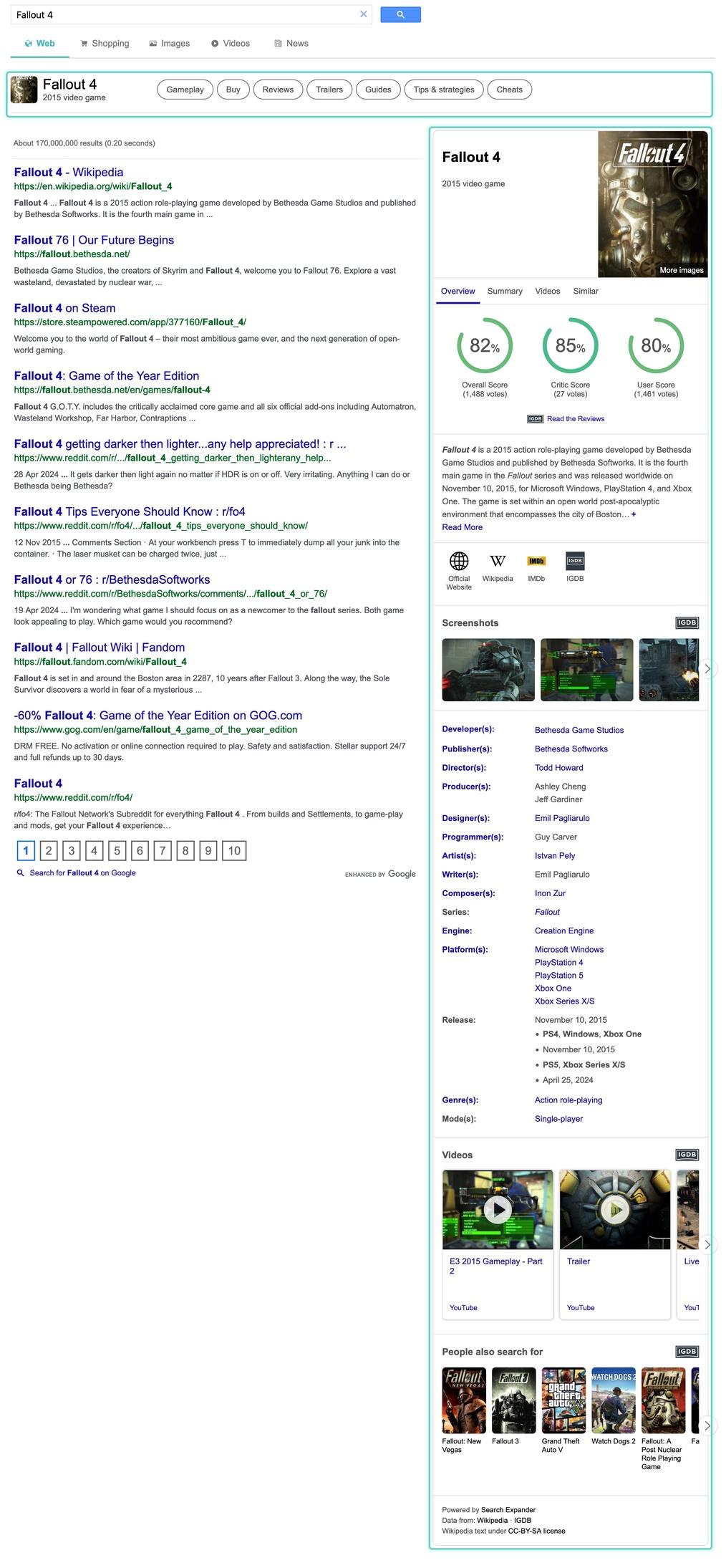Click Read the Reviews link
This screenshot has width=726, height=1568.
[576, 419]
